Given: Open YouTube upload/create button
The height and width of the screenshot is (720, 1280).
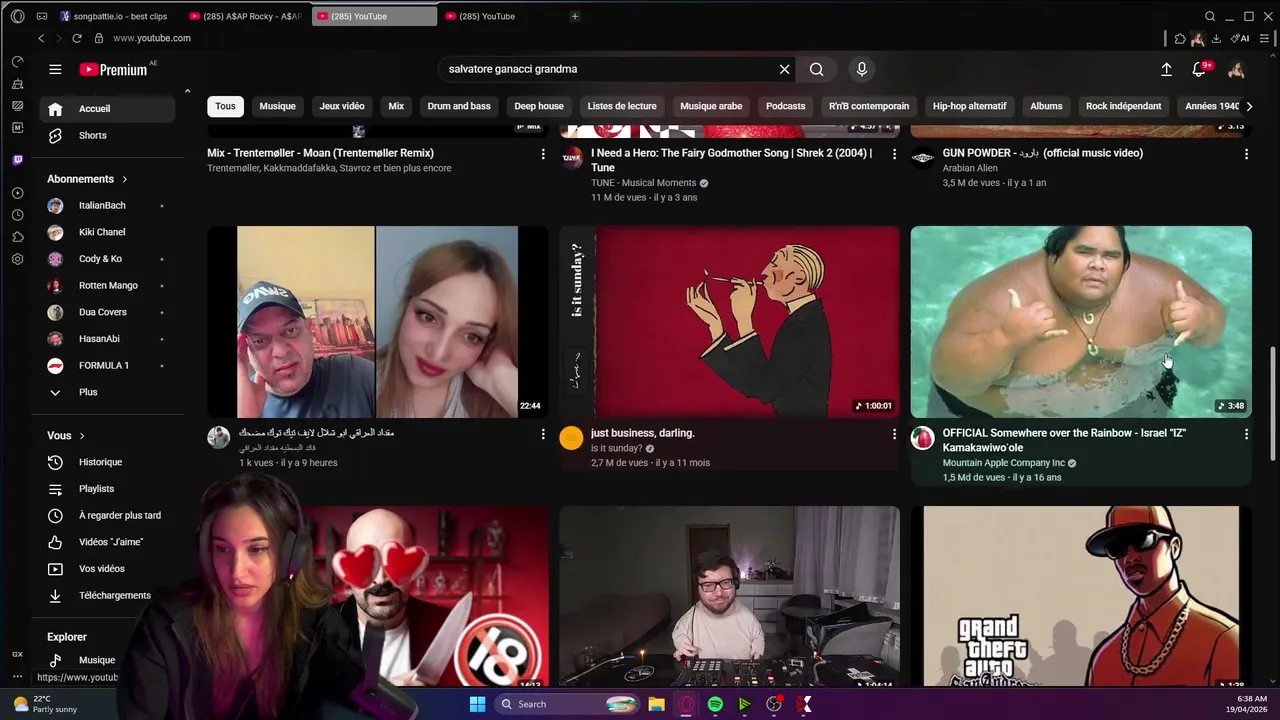Looking at the screenshot, I should pos(1166,69).
